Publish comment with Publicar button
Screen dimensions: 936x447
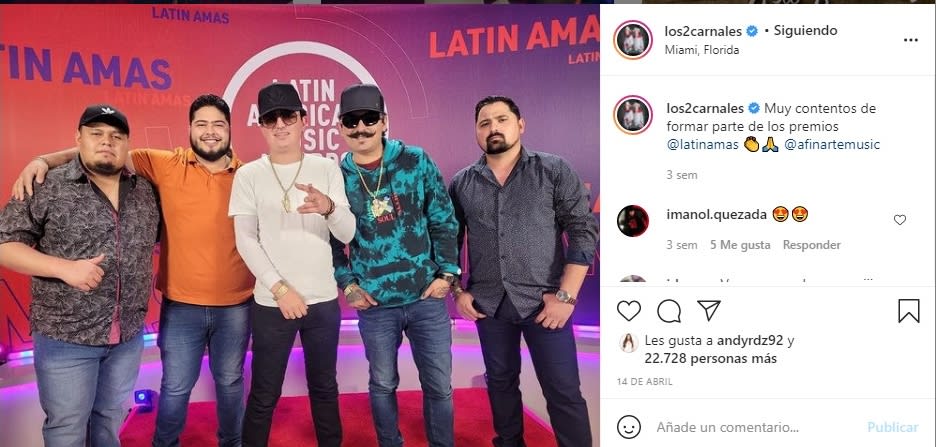coord(892,427)
